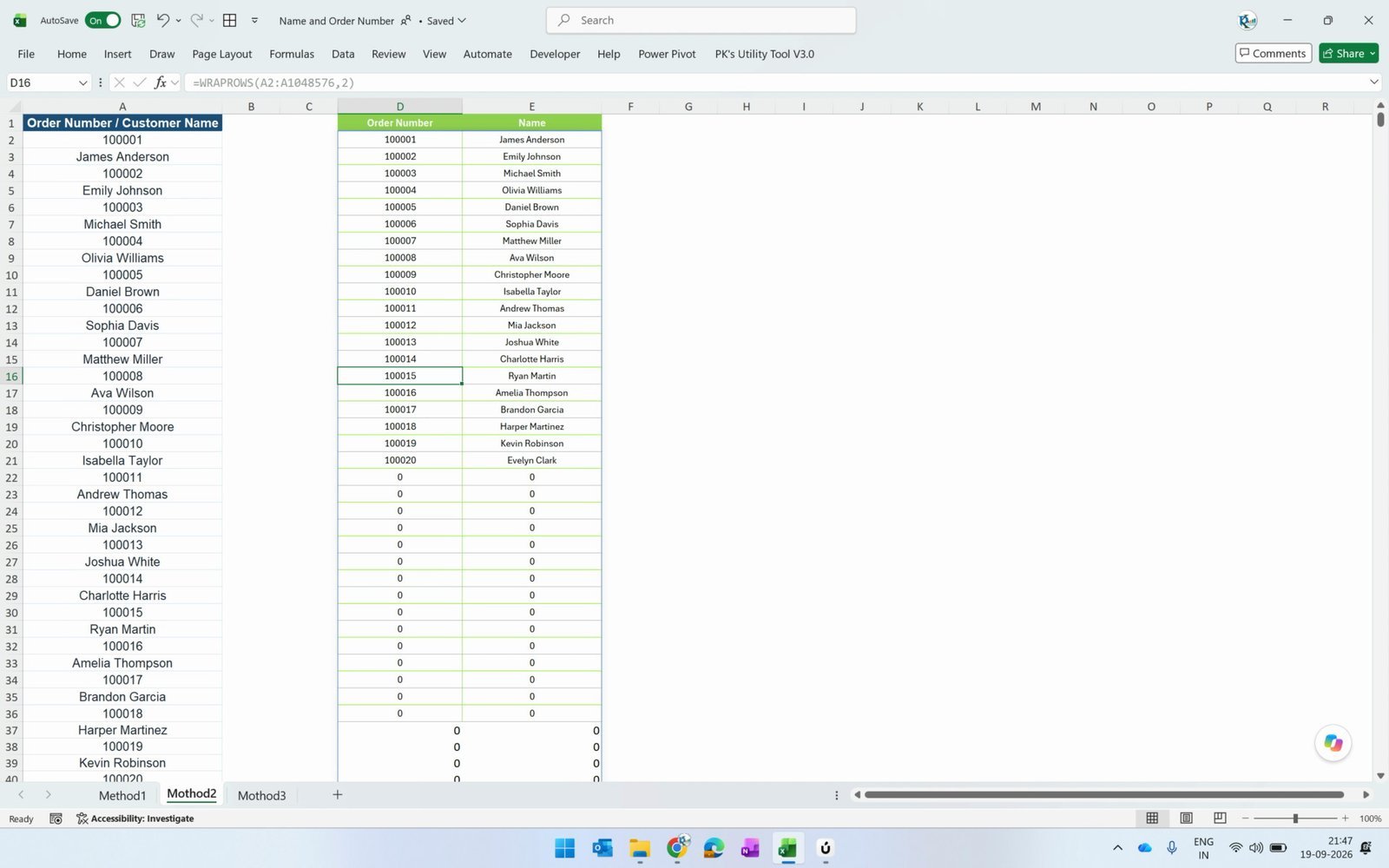The height and width of the screenshot is (868, 1389).
Task: Switch to Page Break Preview icon
Action: 1220,818
